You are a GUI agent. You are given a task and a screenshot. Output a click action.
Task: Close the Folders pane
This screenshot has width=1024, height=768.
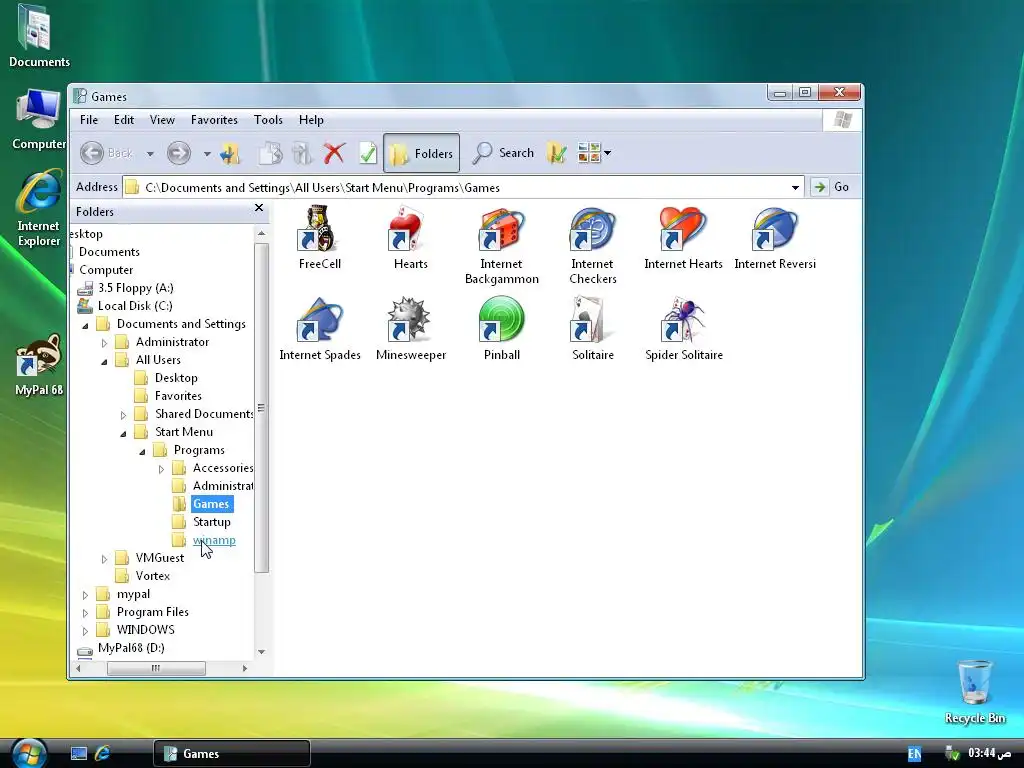click(x=259, y=208)
